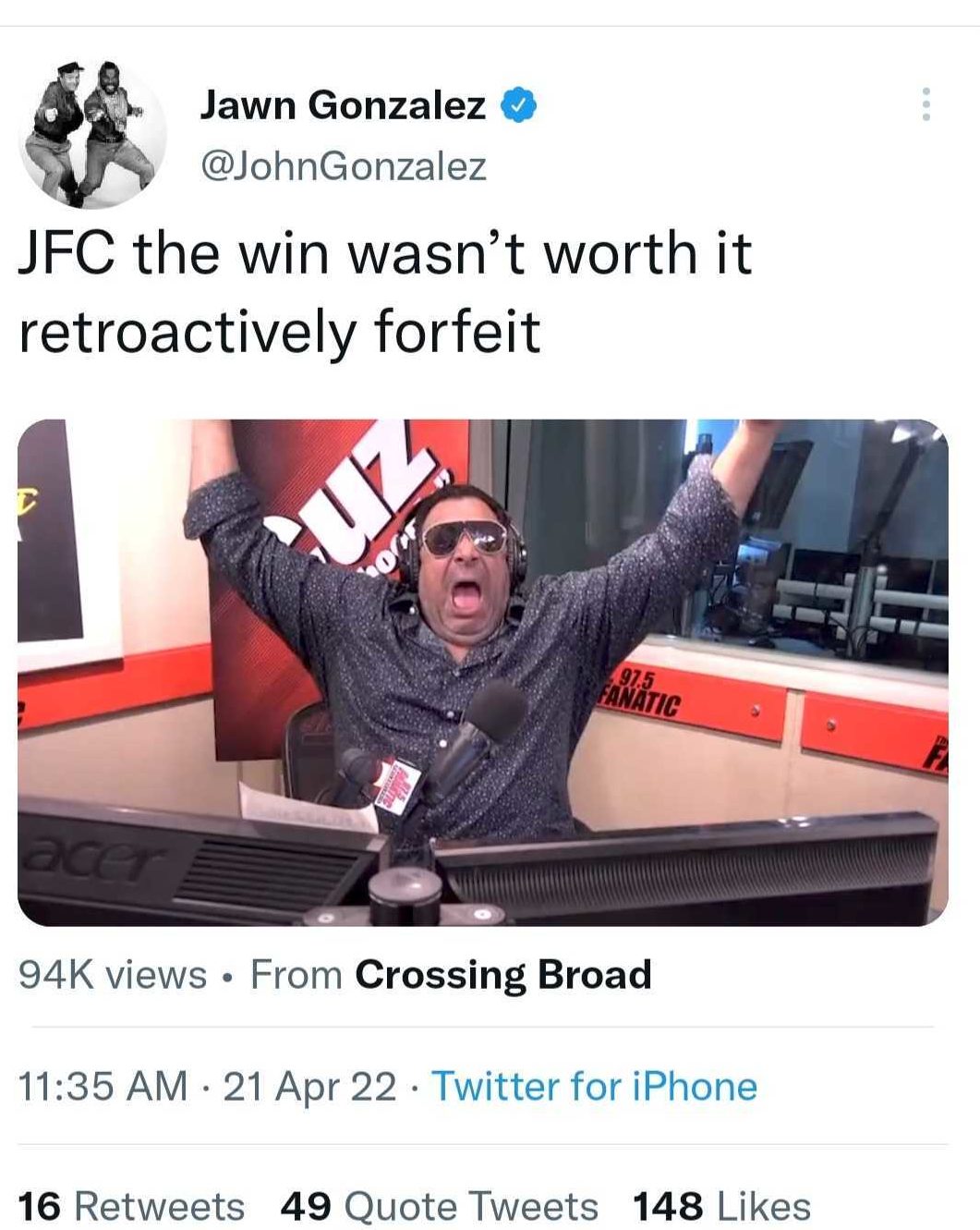The height and width of the screenshot is (1230, 980).
Task: Play the embedded radio studio video
Action: 483,673
